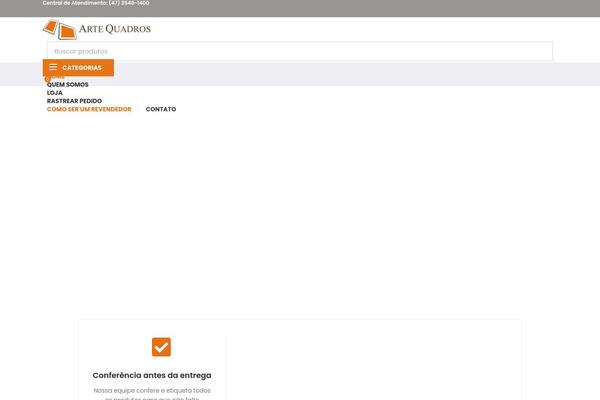Click the Conferência antes da entrega heading

tap(152, 376)
